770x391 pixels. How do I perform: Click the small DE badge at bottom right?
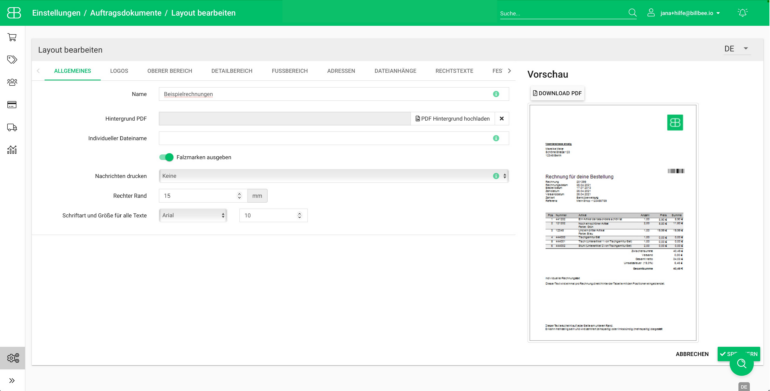pyautogui.click(x=743, y=387)
